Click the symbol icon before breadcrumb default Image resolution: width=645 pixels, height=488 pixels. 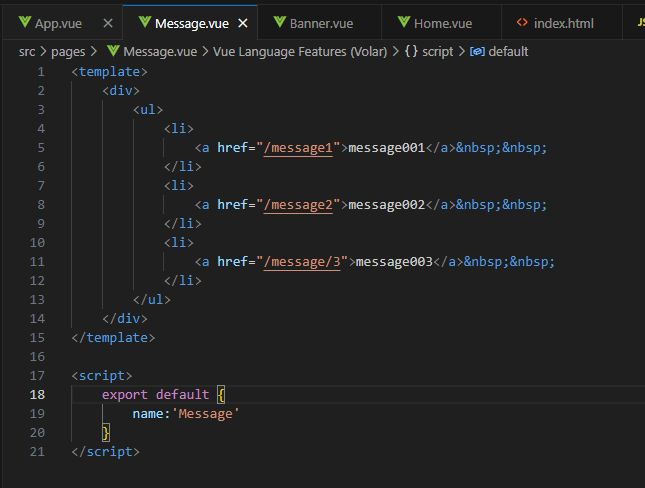click(477, 51)
